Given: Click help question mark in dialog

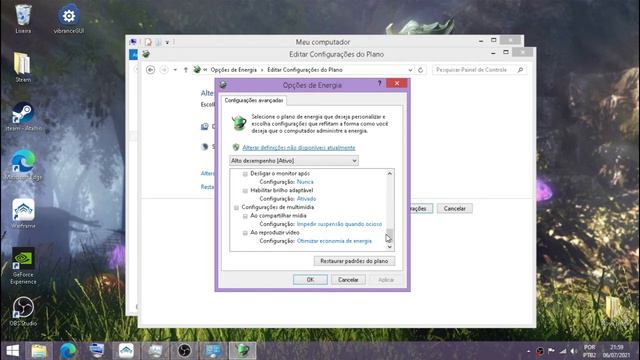Looking at the screenshot, I should pyautogui.click(x=379, y=83).
